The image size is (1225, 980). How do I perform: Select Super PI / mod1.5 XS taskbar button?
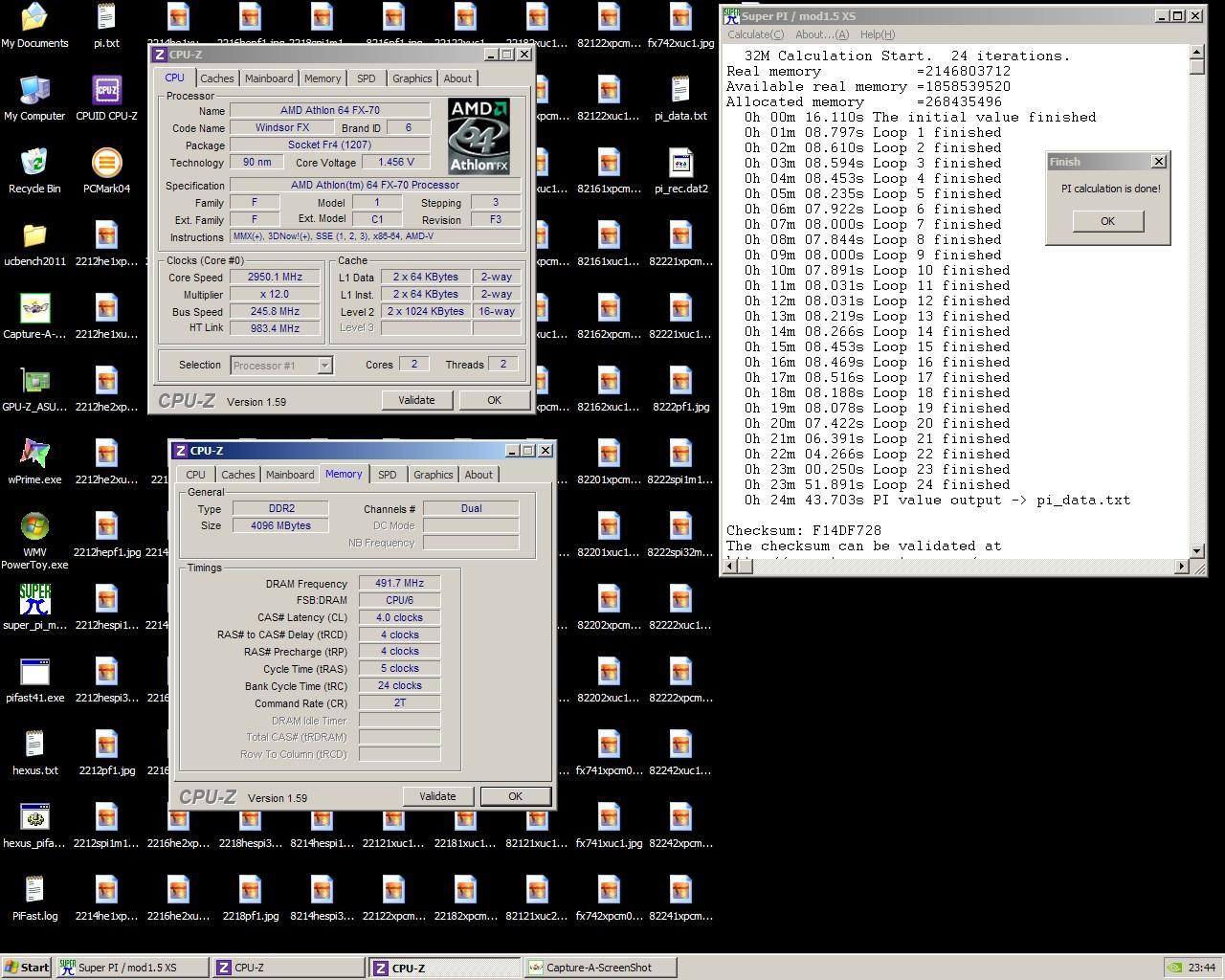131,968
